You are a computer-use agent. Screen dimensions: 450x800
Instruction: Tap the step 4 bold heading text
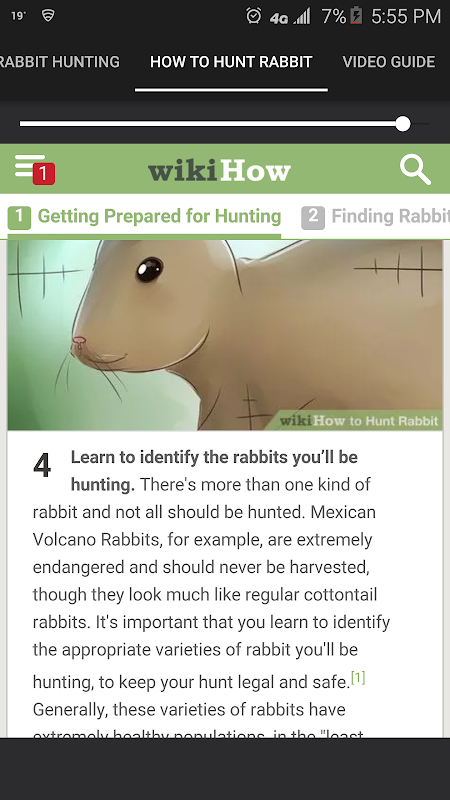(214, 470)
